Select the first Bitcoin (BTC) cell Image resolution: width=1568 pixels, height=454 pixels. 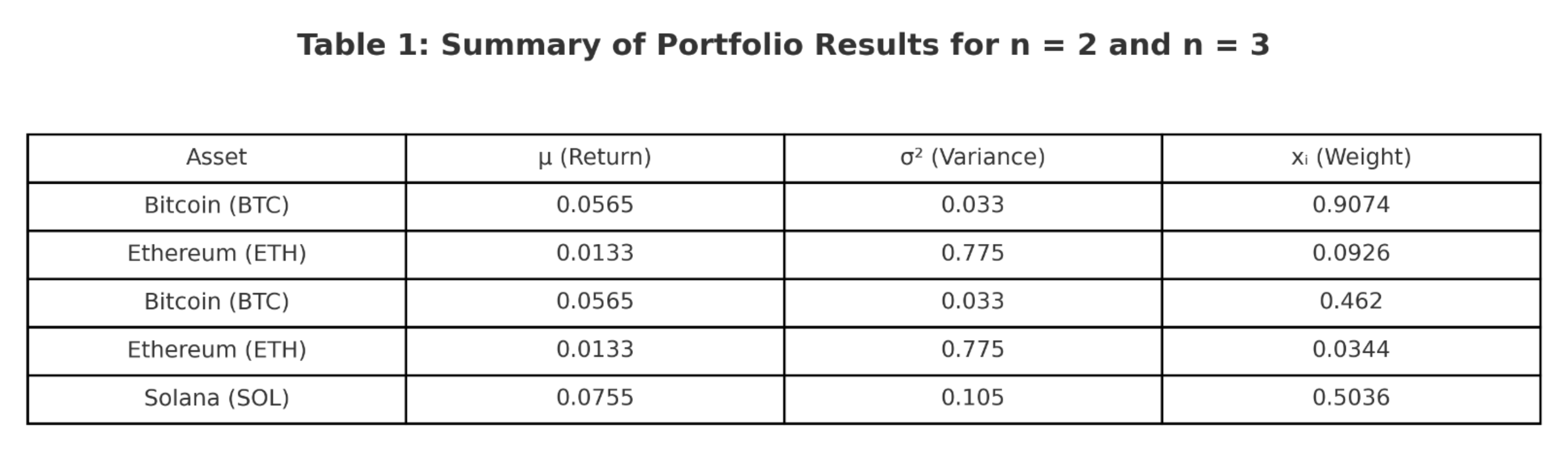[x=217, y=205]
